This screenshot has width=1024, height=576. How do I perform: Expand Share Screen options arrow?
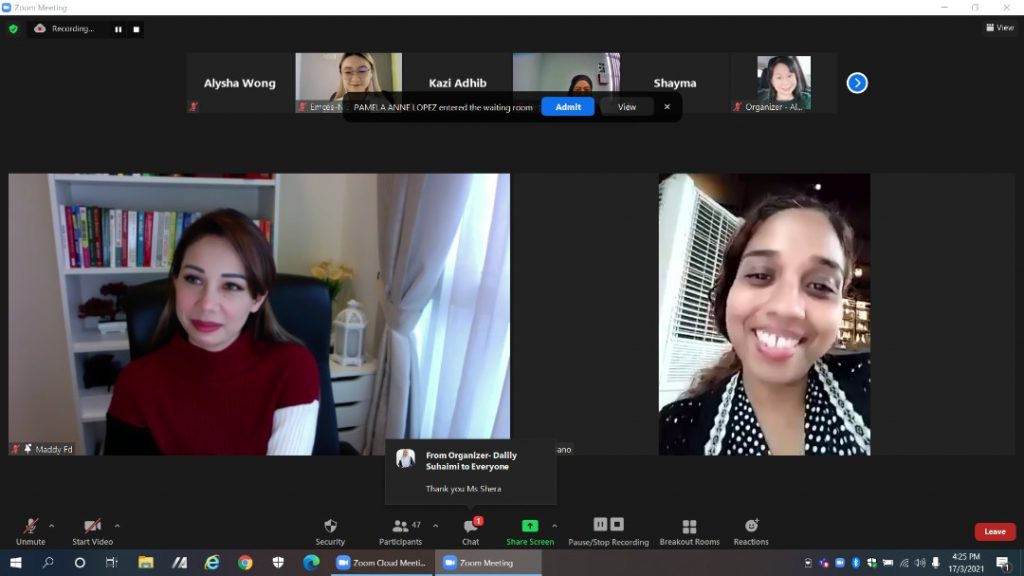pos(554,526)
